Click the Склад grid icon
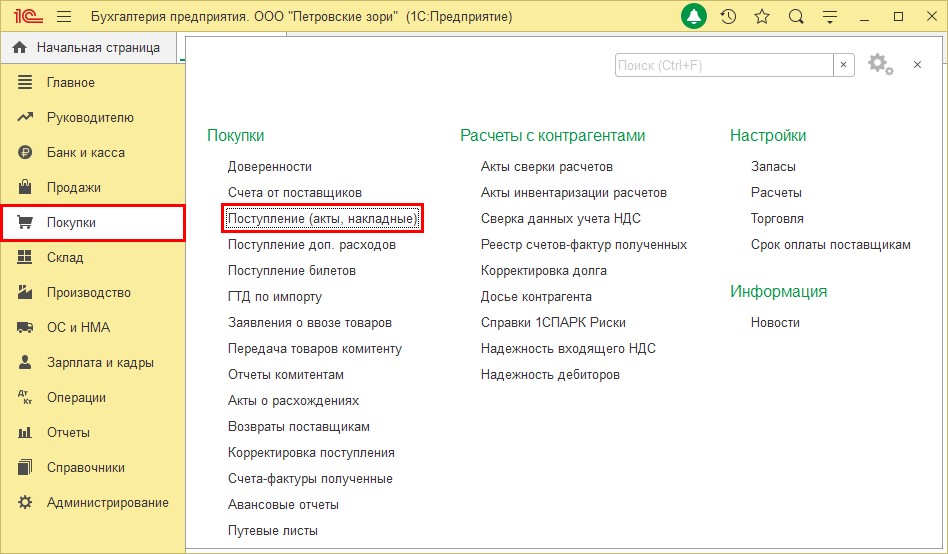The image size is (948, 554). point(25,257)
